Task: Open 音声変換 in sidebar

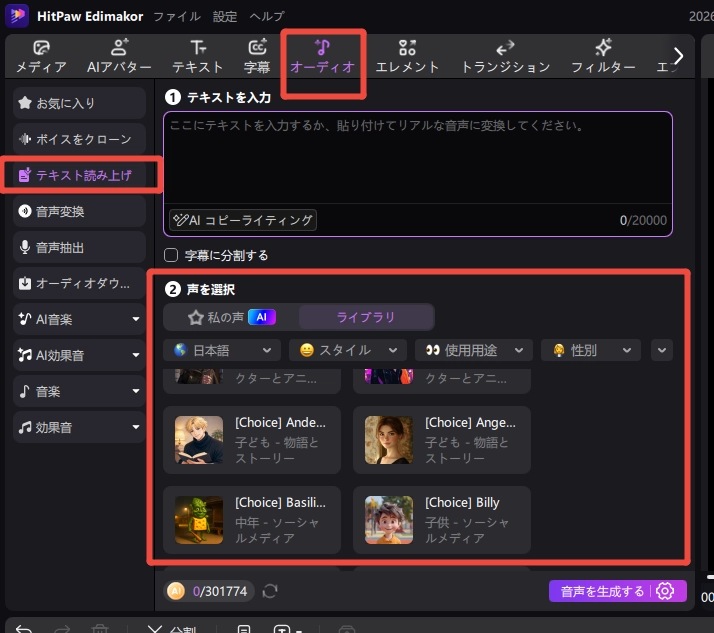Action: click(x=79, y=211)
